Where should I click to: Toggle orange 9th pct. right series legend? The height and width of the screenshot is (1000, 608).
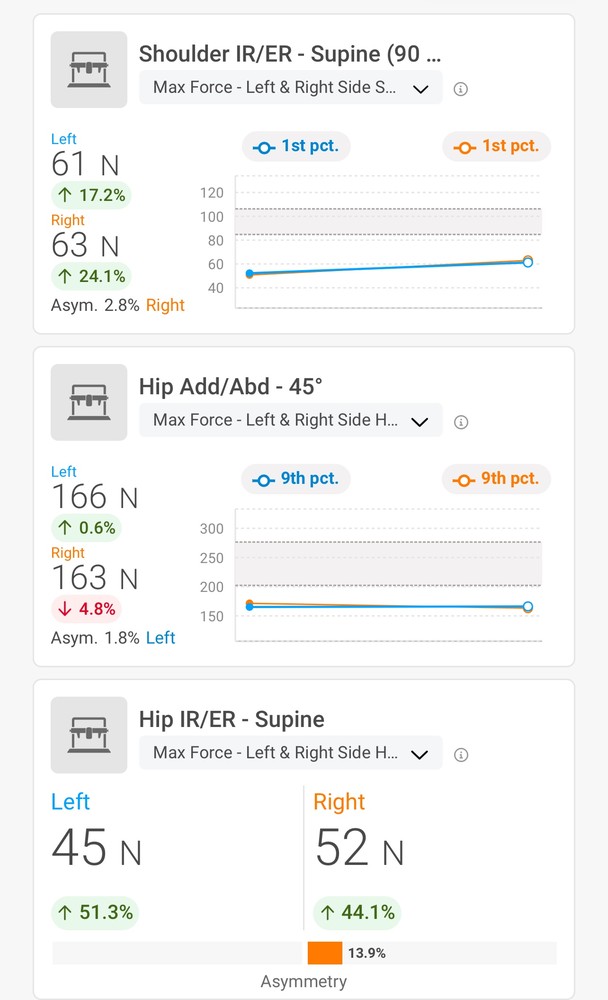tap(497, 479)
